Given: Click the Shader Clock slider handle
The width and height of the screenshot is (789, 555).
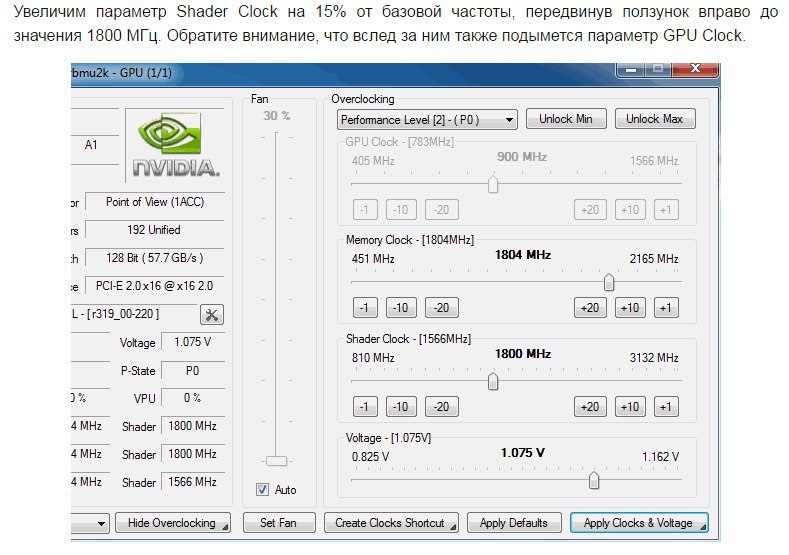Looking at the screenshot, I should pos(493,382).
